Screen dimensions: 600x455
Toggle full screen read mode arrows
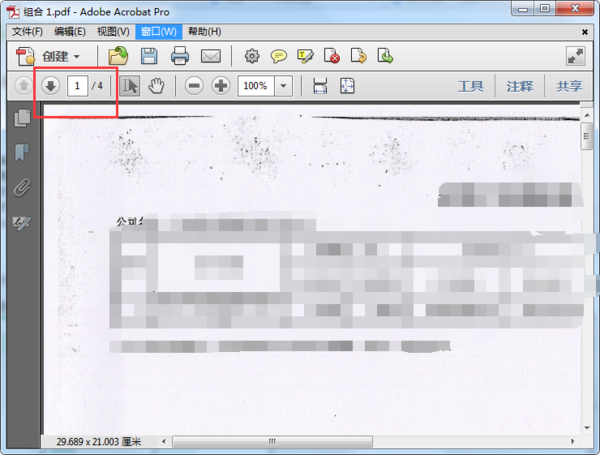click(x=576, y=56)
